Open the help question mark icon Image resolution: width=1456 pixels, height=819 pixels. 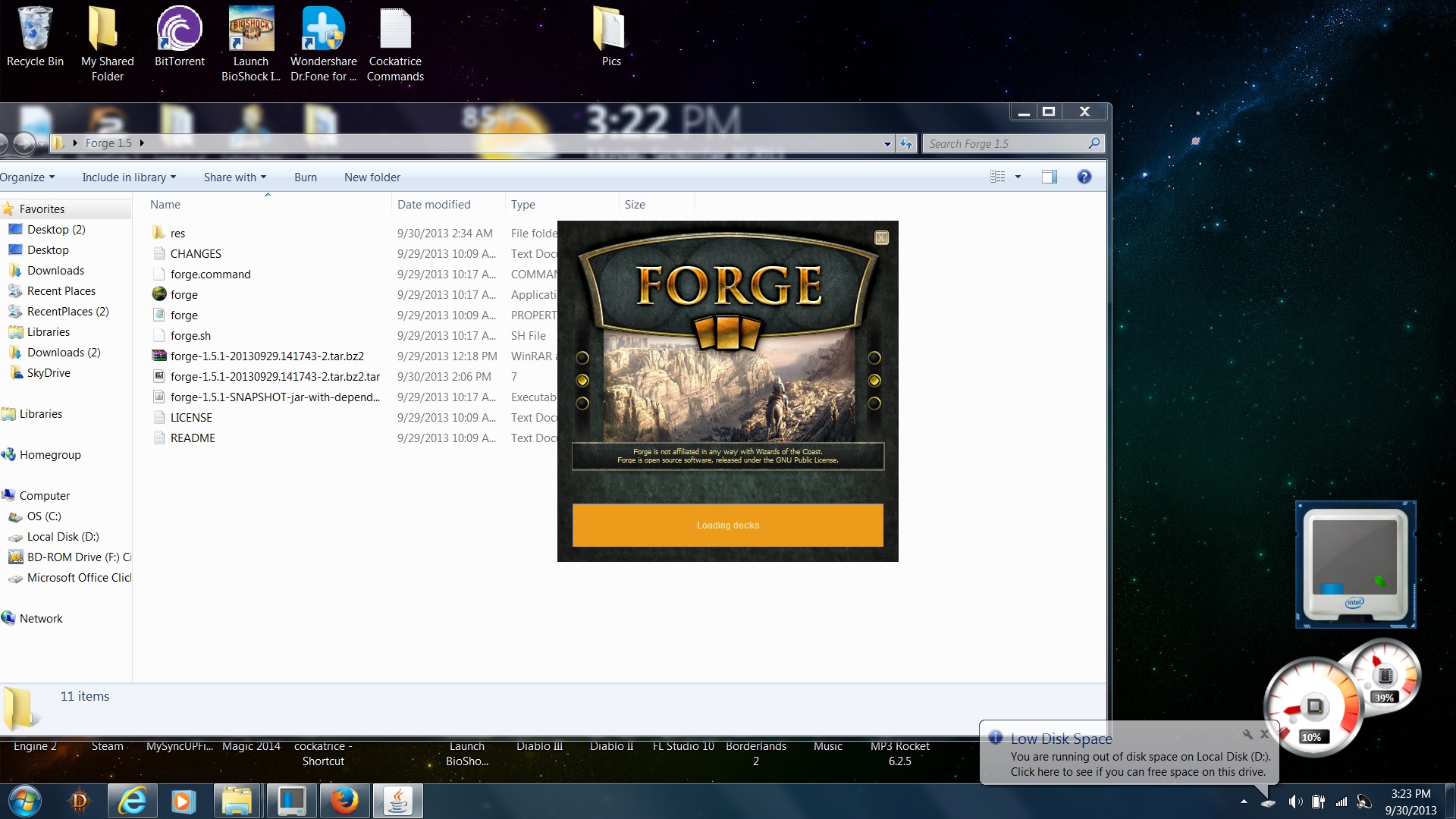pos(1084,177)
